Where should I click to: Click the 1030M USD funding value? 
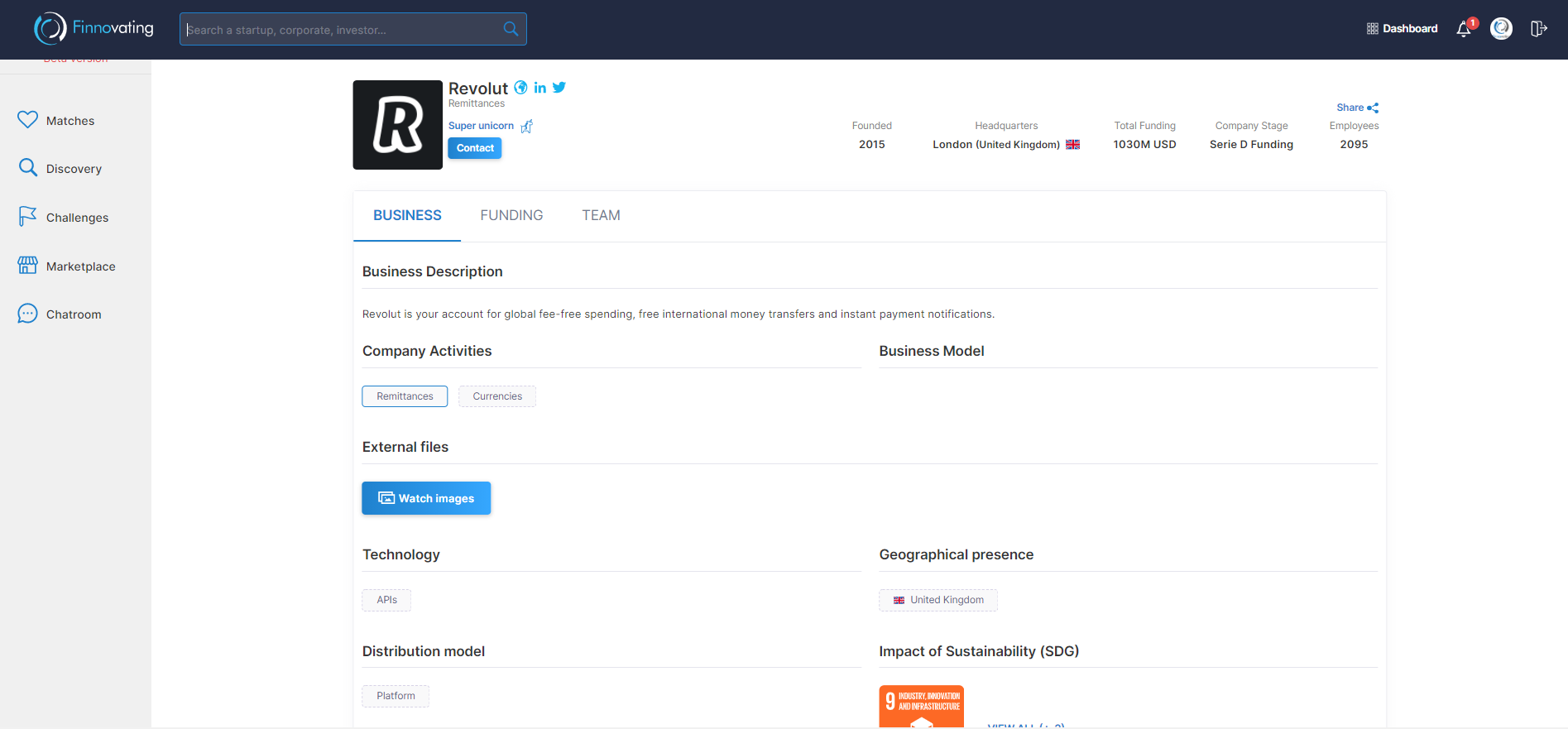[x=1144, y=144]
